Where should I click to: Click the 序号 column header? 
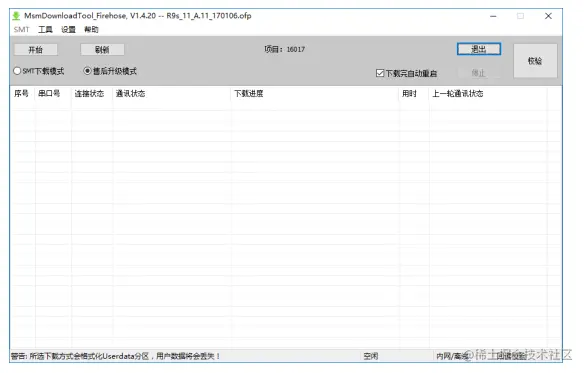pos(22,94)
